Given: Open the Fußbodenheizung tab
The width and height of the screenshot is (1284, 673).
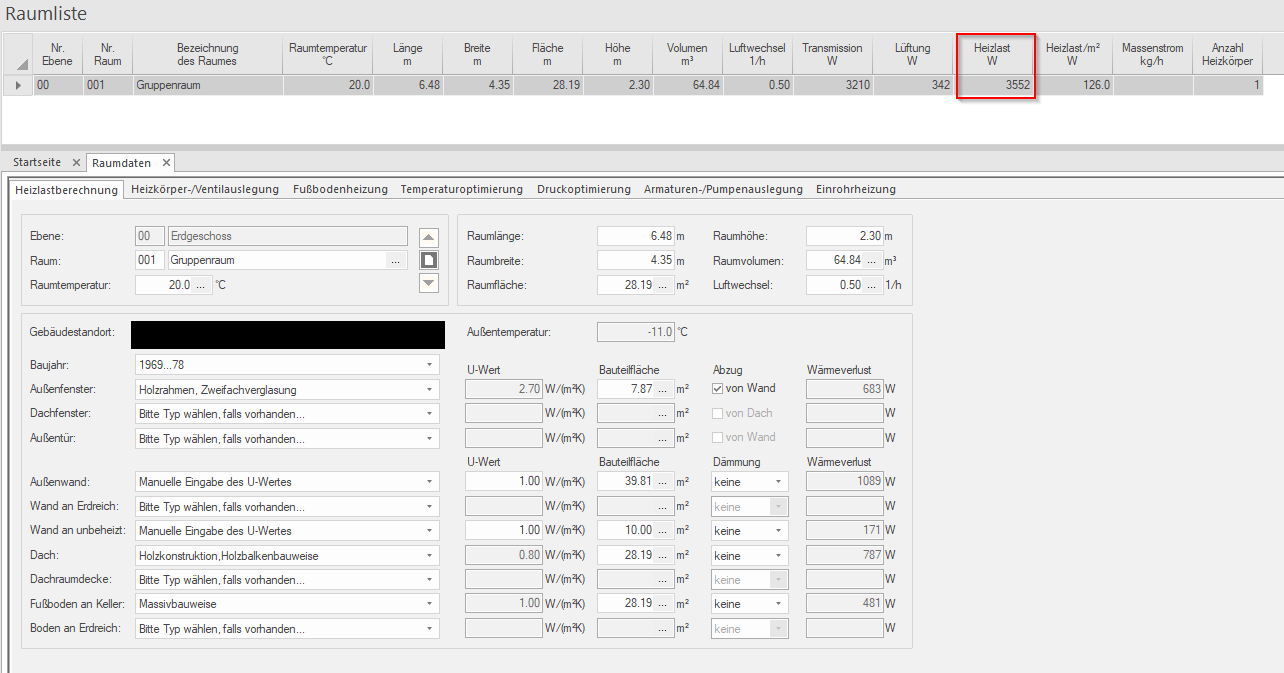Looking at the screenshot, I should click(342, 189).
